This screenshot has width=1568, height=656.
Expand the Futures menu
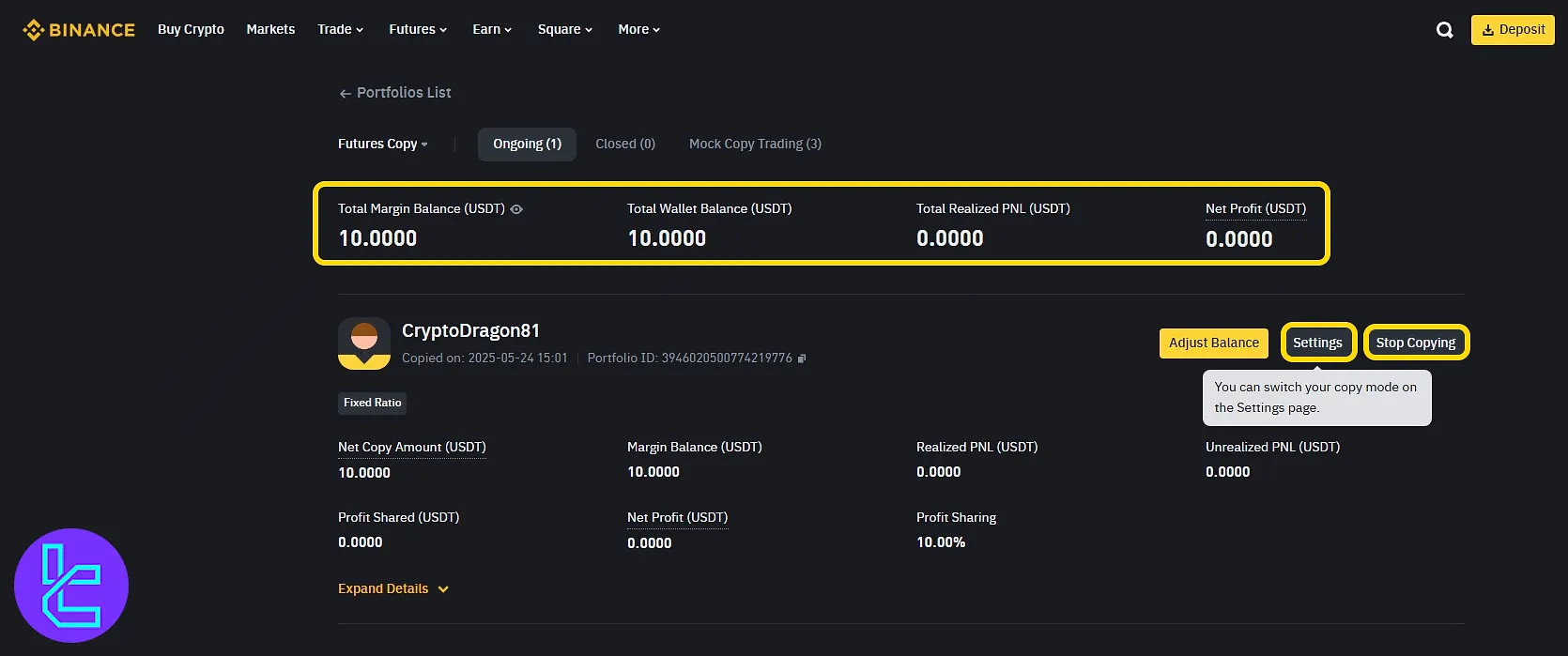(418, 30)
